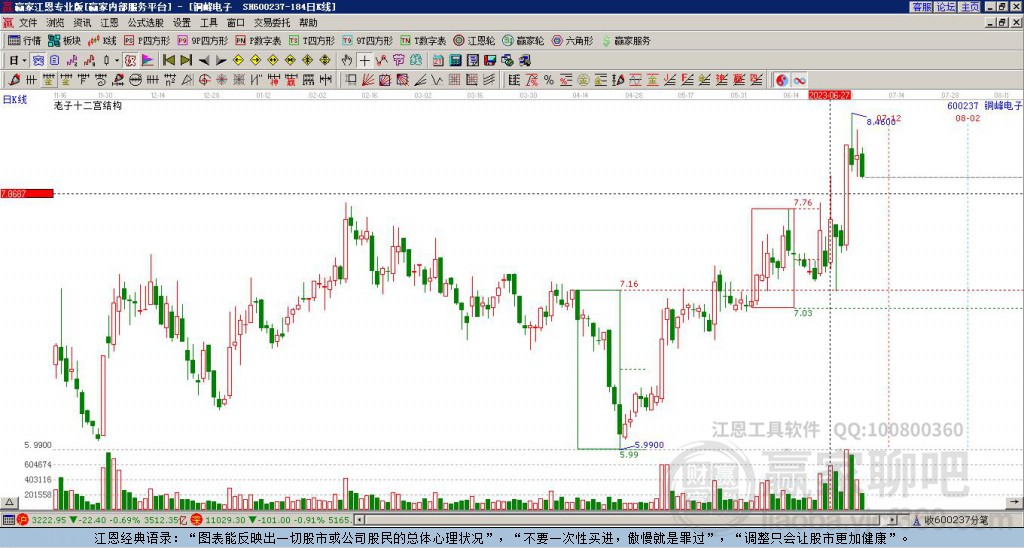Click the infinity loop icon
This screenshot has height=548, width=1024.
pyautogui.click(x=799, y=80)
